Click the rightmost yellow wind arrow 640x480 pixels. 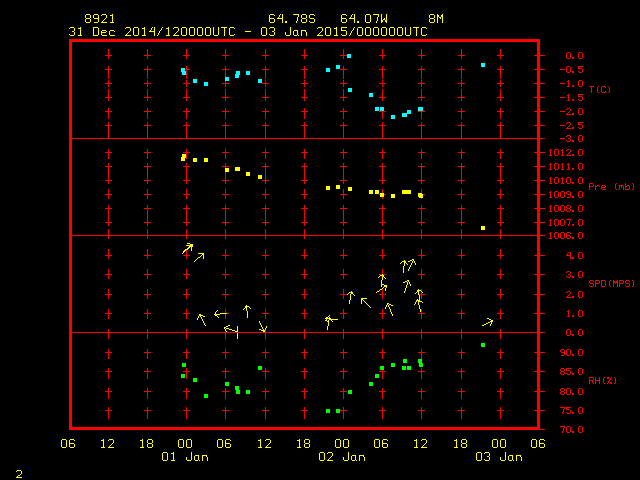[x=488, y=322]
